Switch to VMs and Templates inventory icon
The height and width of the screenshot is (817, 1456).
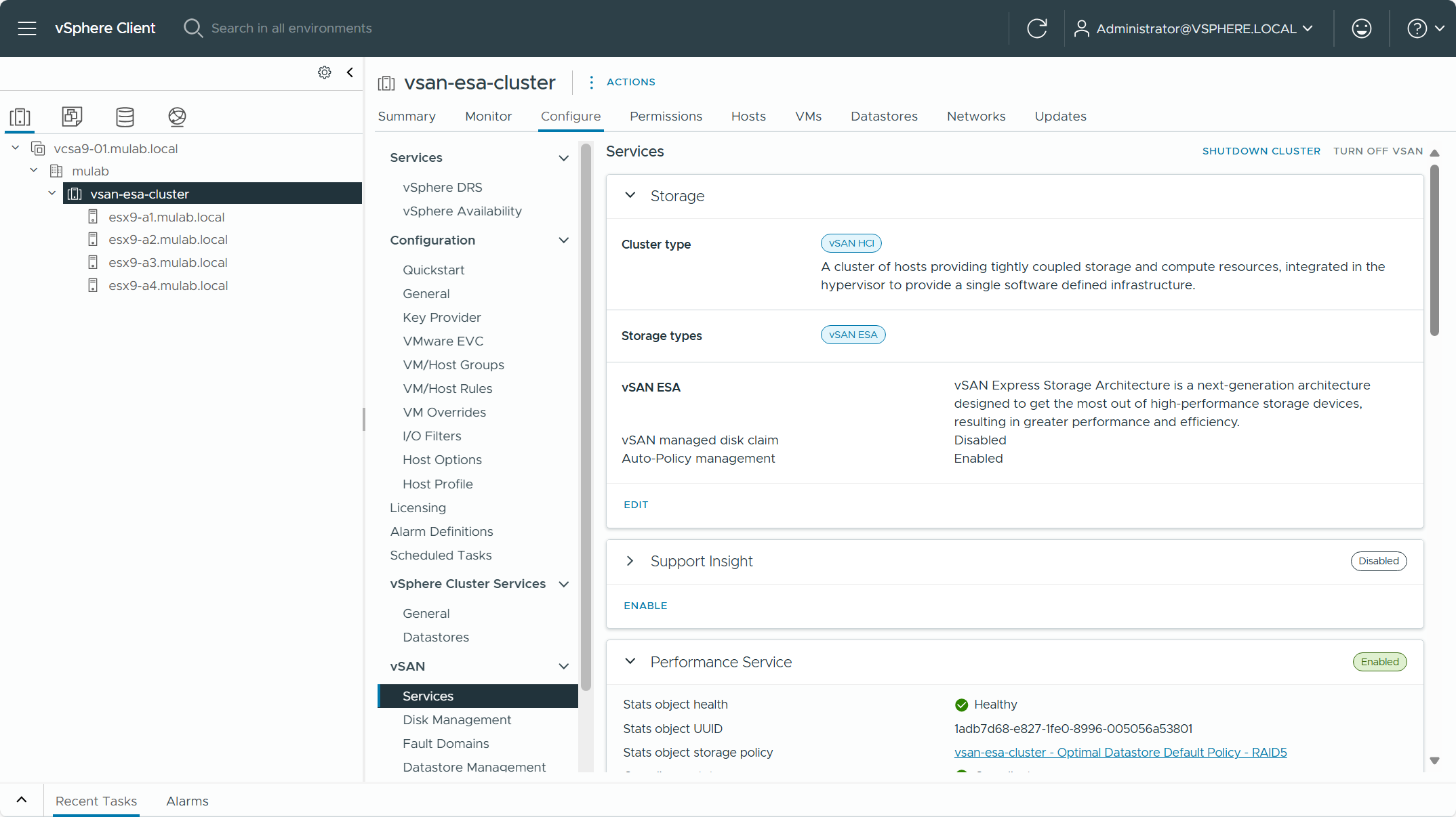tap(72, 117)
